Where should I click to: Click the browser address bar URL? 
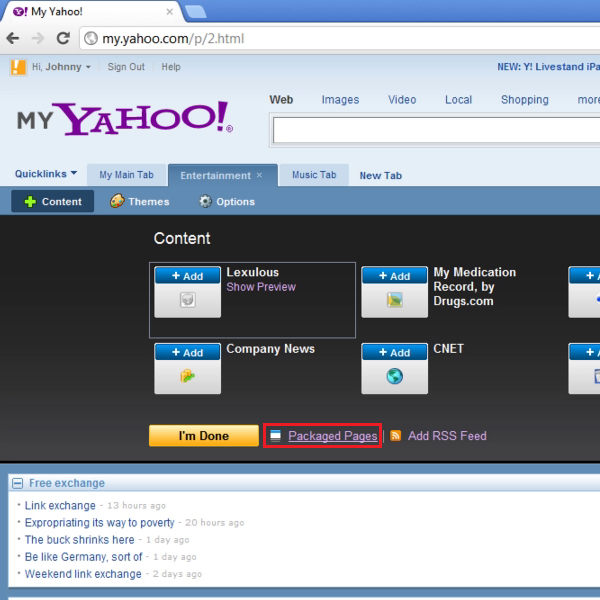(x=173, y=38)
